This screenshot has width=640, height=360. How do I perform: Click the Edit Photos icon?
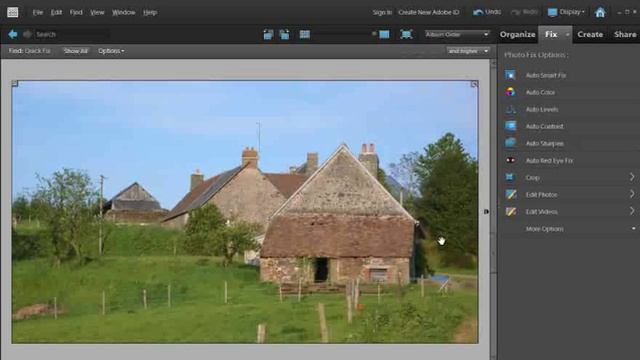tap(511, 195)
